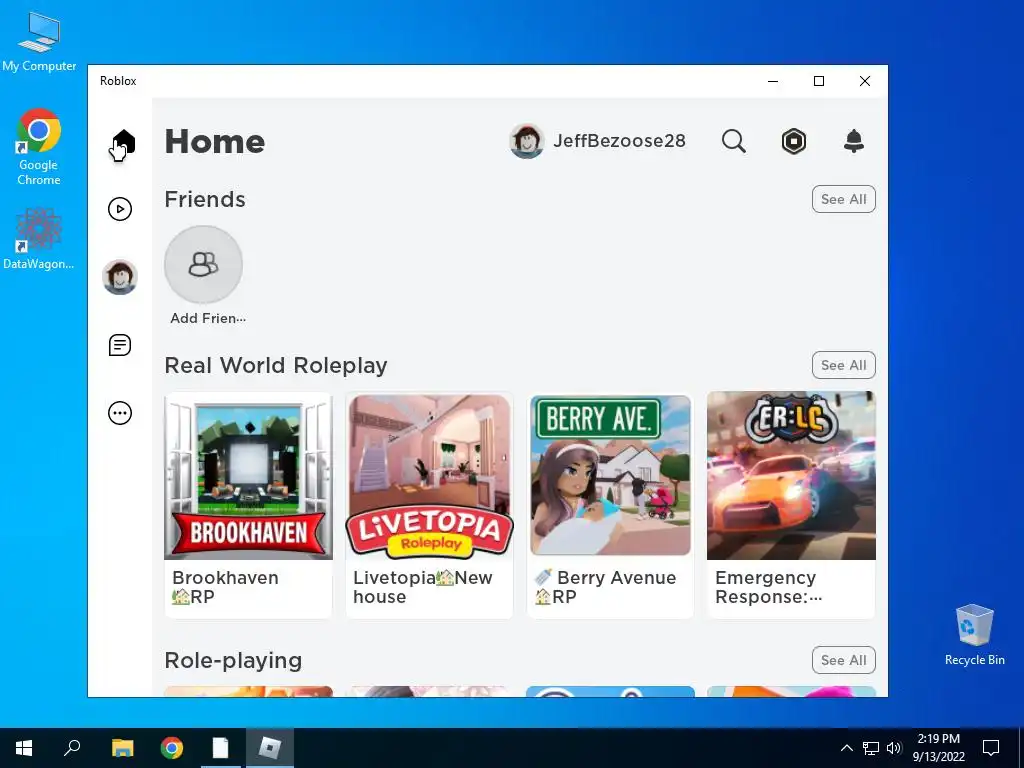Open the Action Center notification icon
The image size is (1024, 768).
tap(991, 748)
